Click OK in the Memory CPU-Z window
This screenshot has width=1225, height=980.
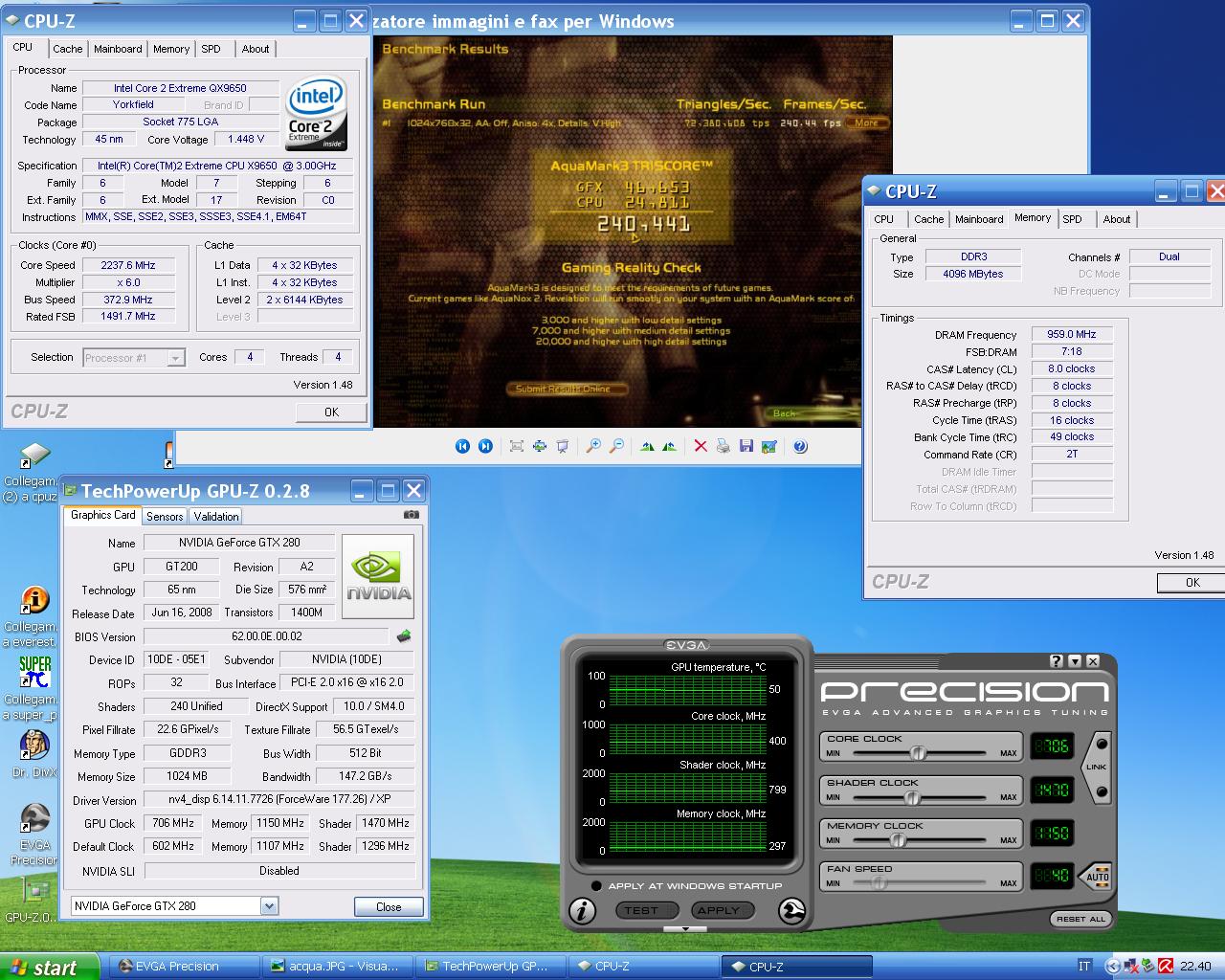(x=1192, y=583)
